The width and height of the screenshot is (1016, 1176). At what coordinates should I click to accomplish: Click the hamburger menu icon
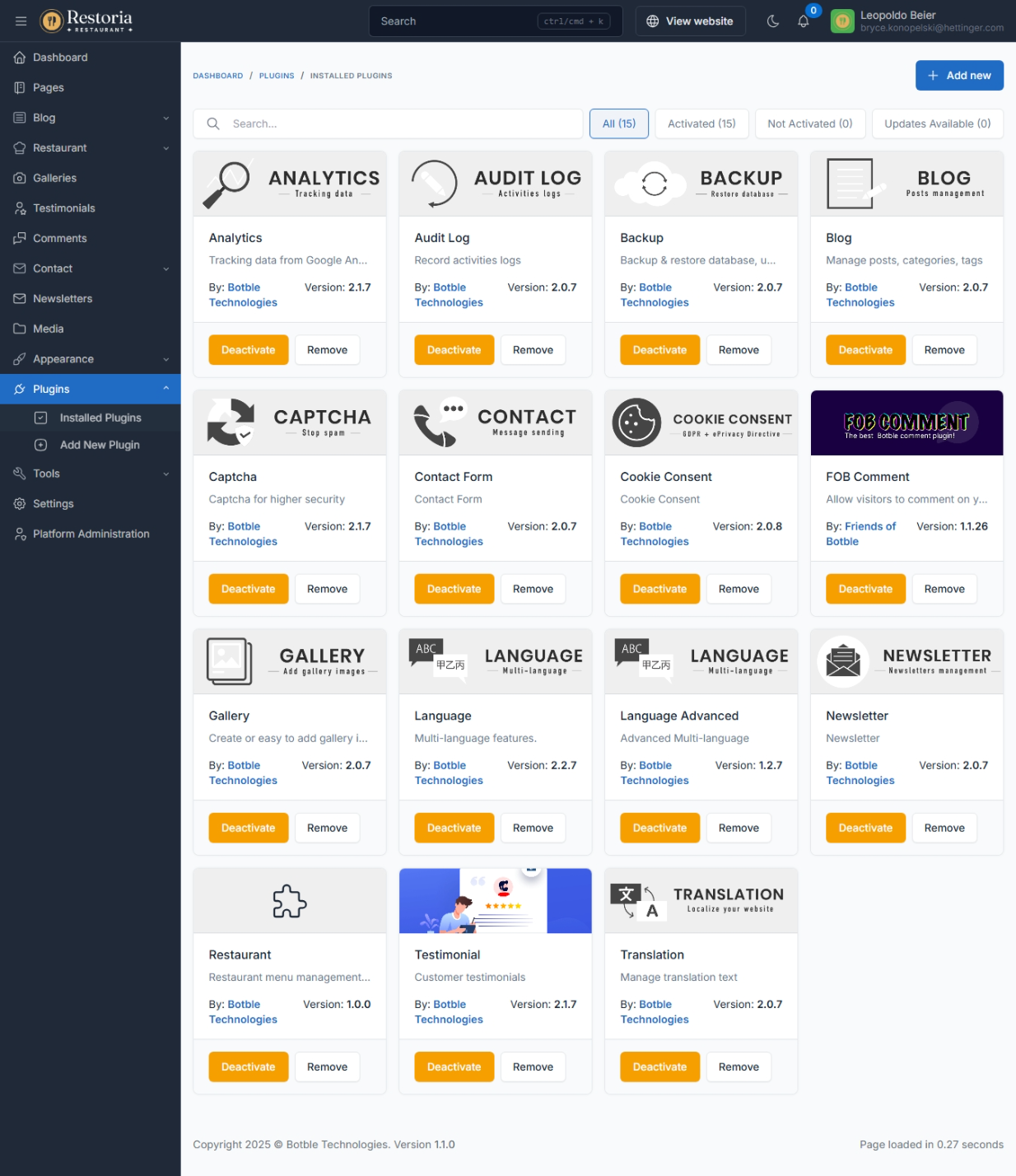[21, 21]
